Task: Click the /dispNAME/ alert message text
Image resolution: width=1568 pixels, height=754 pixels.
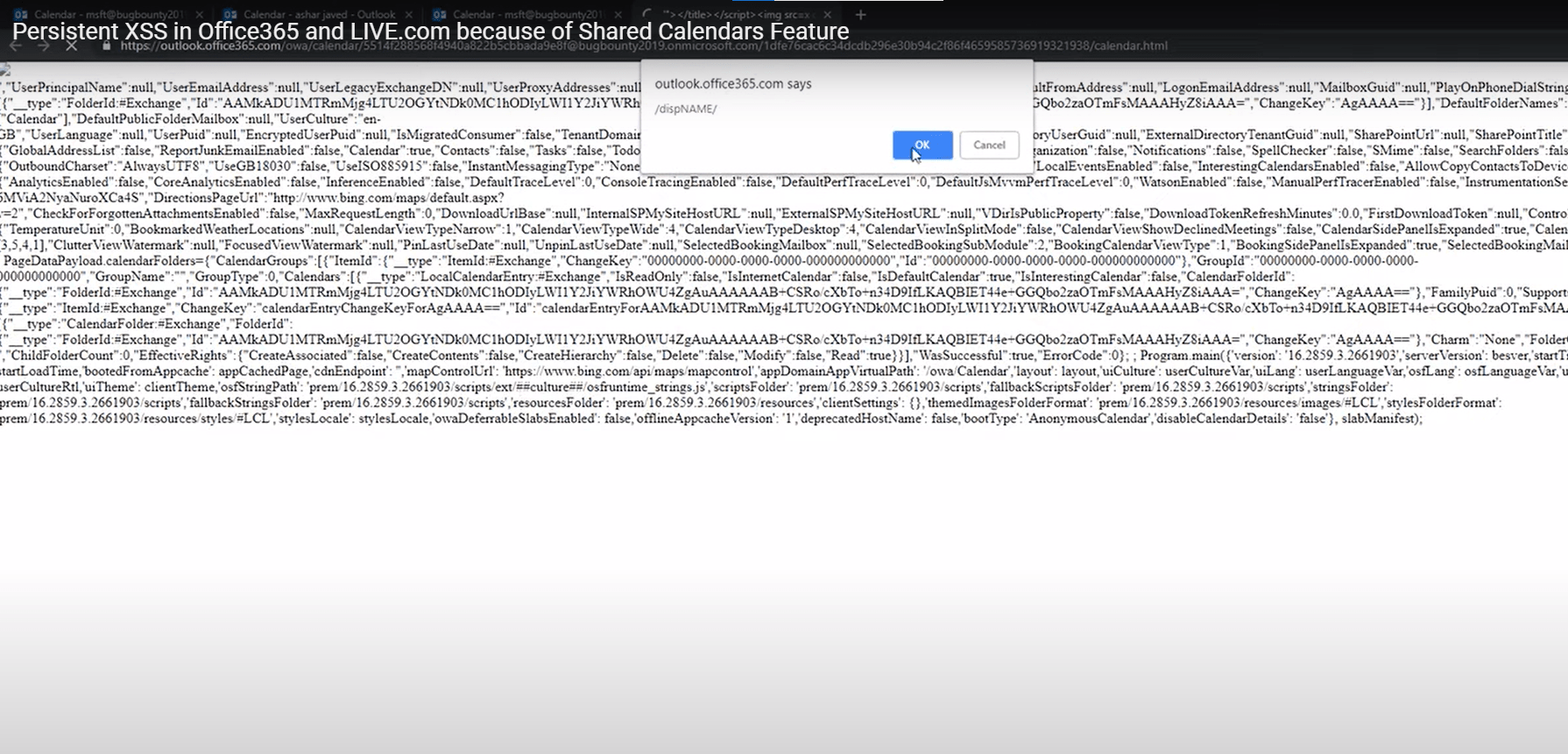Action: tap(686, 109)
